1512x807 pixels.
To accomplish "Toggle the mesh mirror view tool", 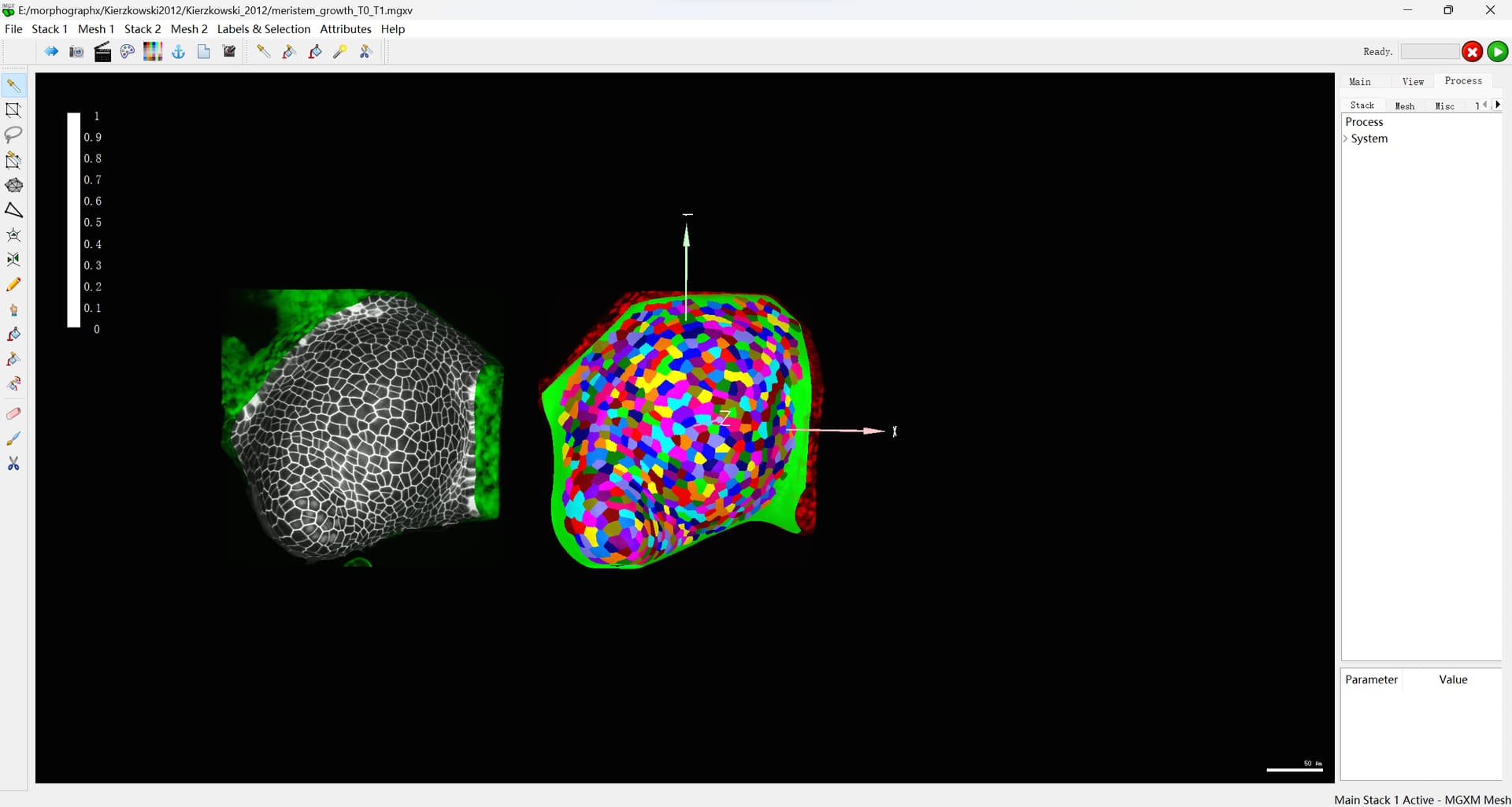I will pos(13,259).
